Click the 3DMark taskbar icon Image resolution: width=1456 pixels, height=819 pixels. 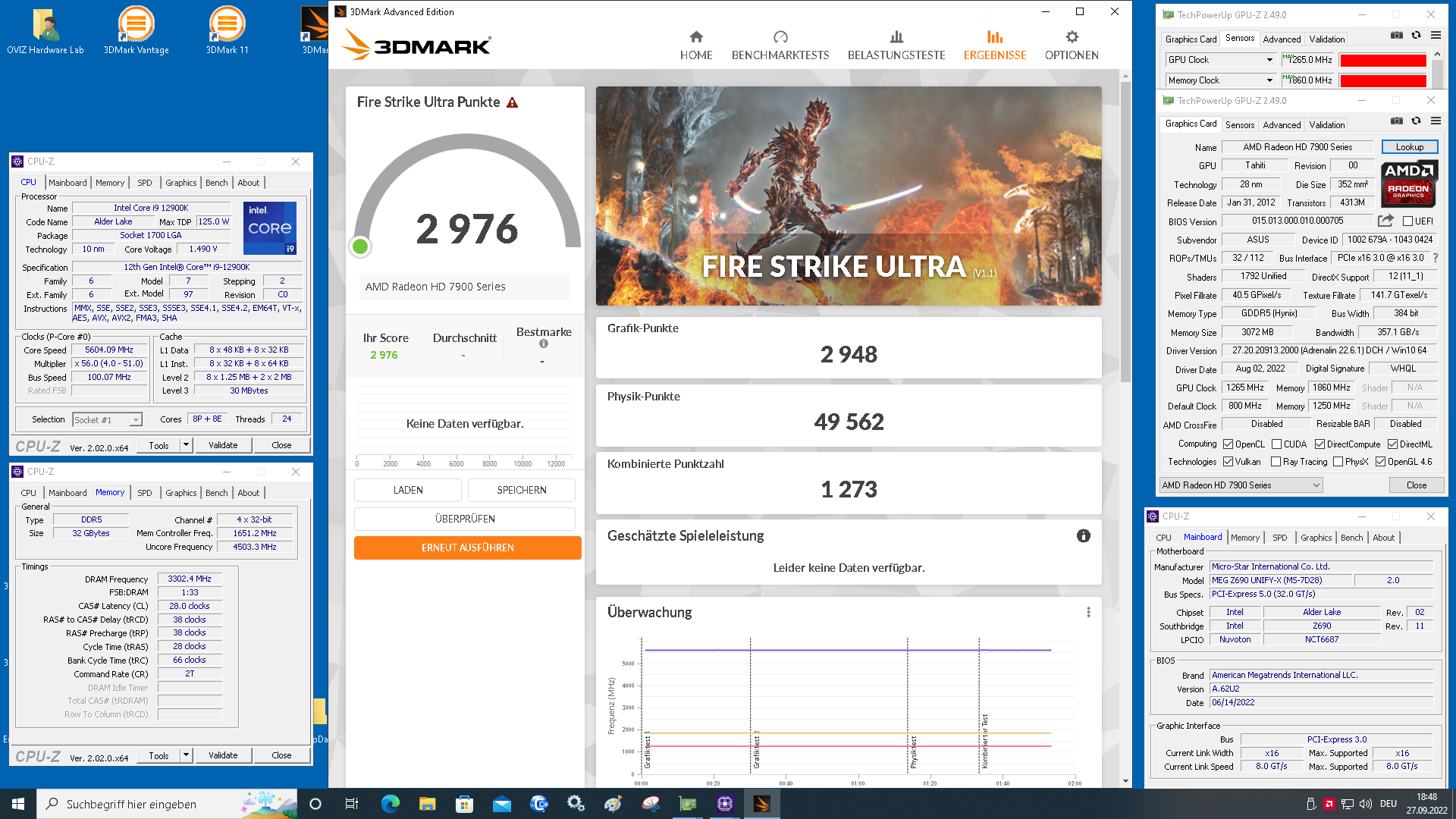(762, 804)
